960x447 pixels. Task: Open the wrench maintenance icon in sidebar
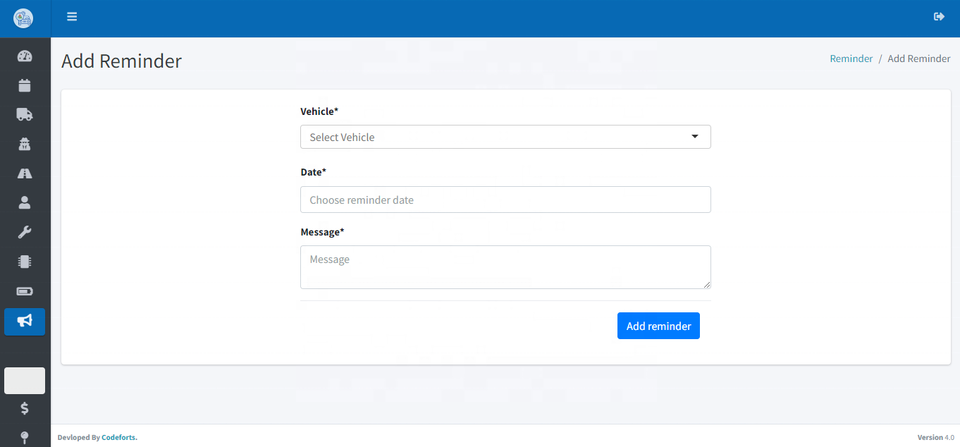25,232
